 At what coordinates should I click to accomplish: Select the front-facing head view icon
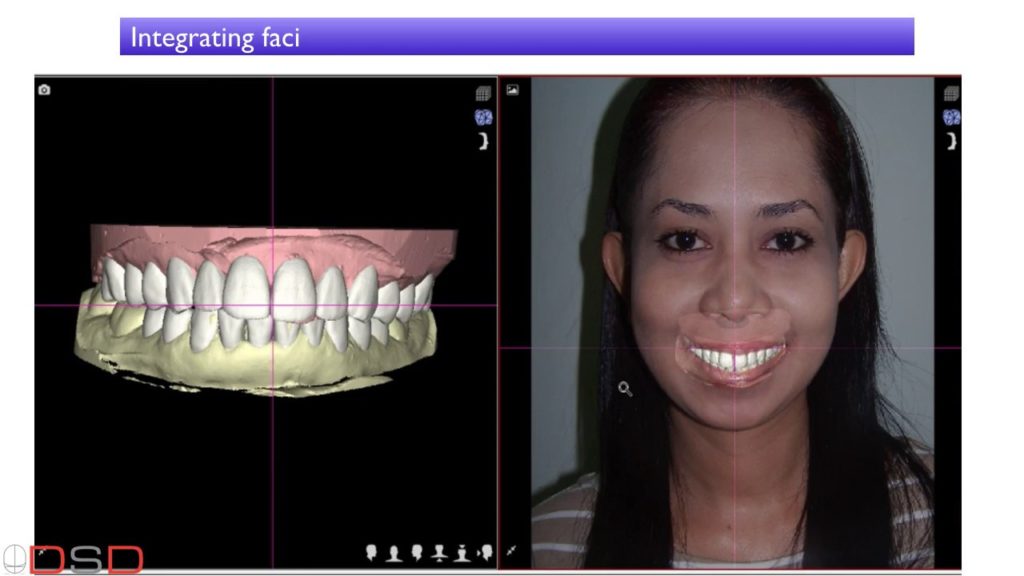click(393, 552)
